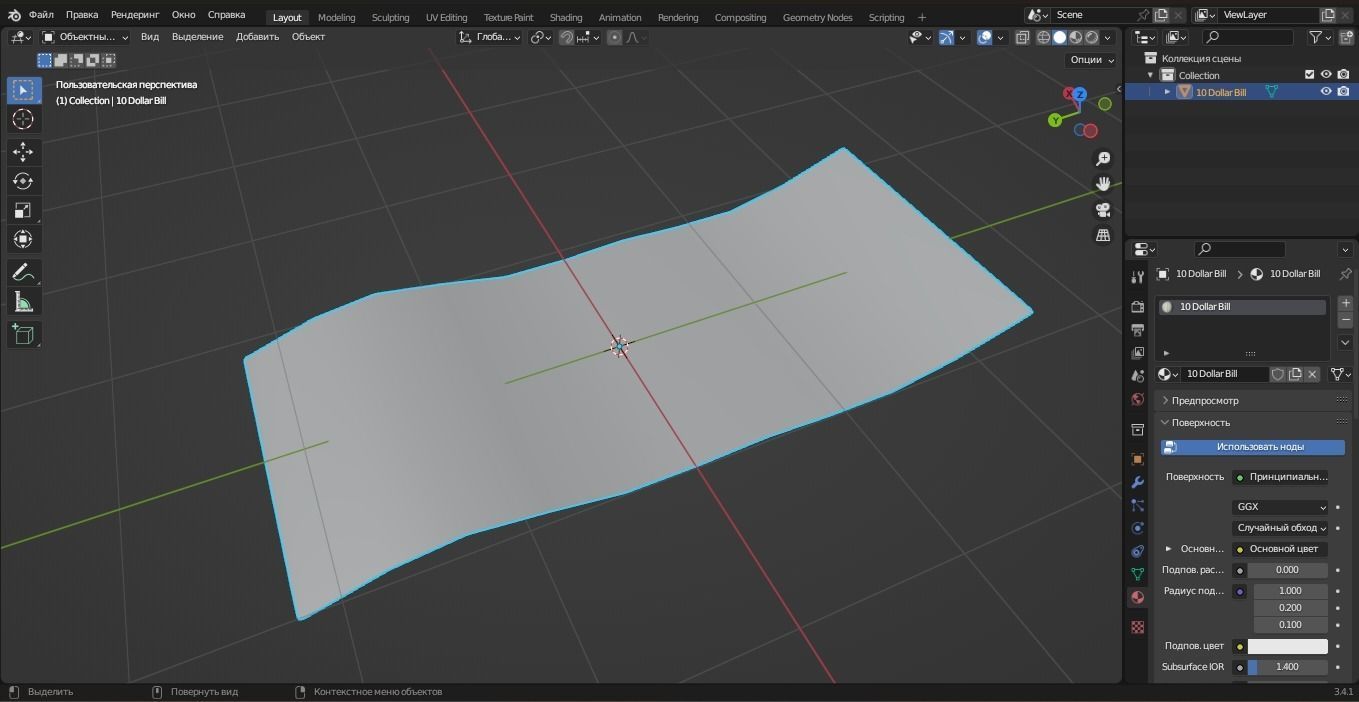The image size is (1359, 702).
Task: Open the Object properties tab
Action: coord(1137,459)
